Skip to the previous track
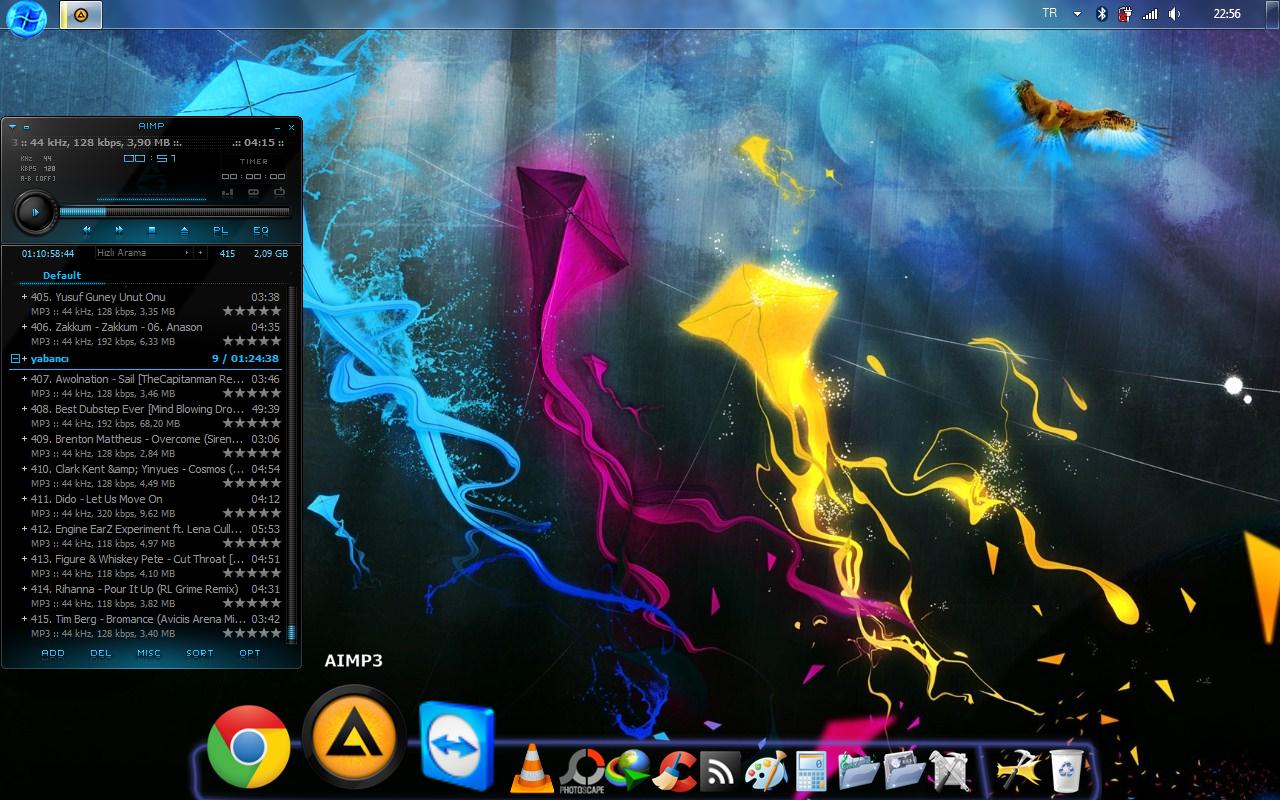Screen dimensions: 1280x800 point(87,230)
